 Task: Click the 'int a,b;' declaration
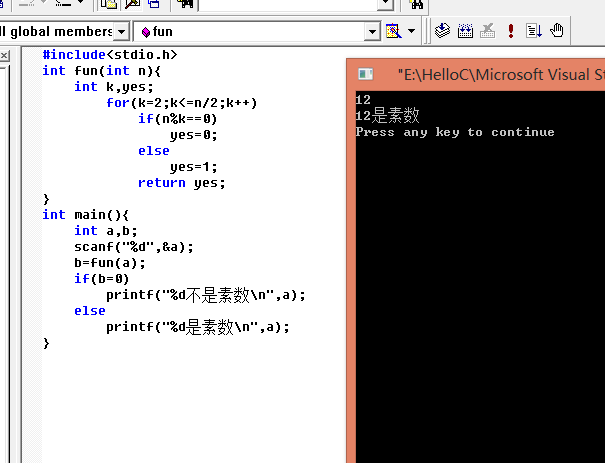[x=106, y=231]
